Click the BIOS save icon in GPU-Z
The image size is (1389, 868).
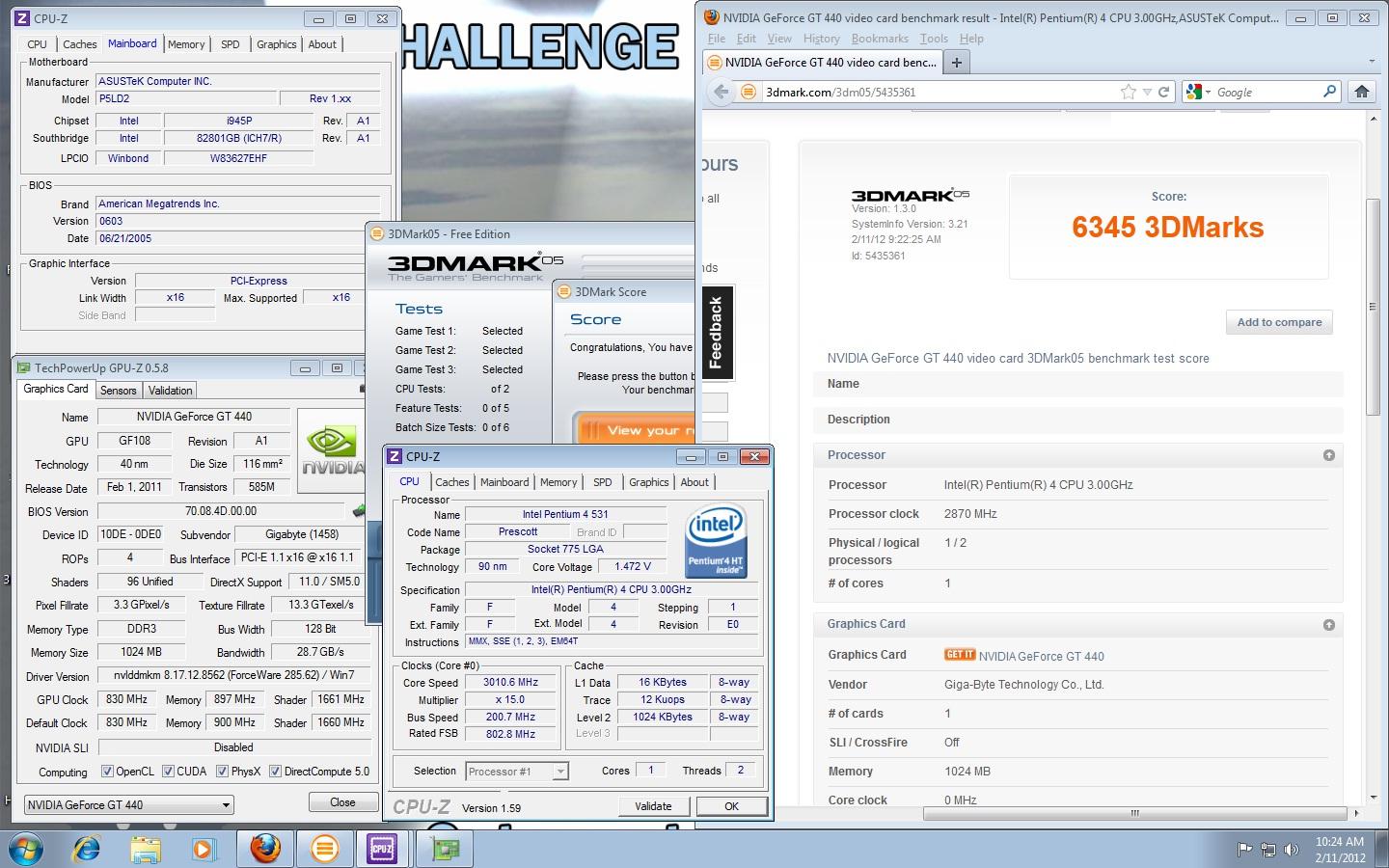click(x=358, y=511)
